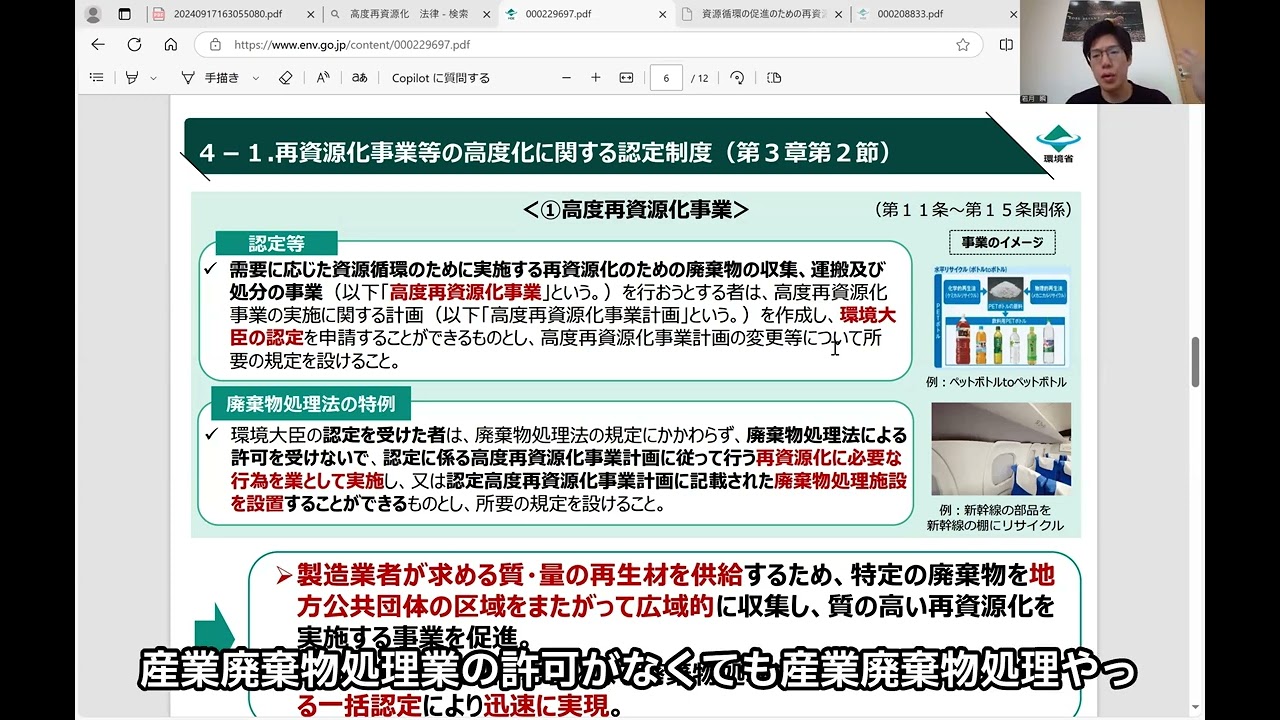Zoom out the PDF

(x=566, y=78)
